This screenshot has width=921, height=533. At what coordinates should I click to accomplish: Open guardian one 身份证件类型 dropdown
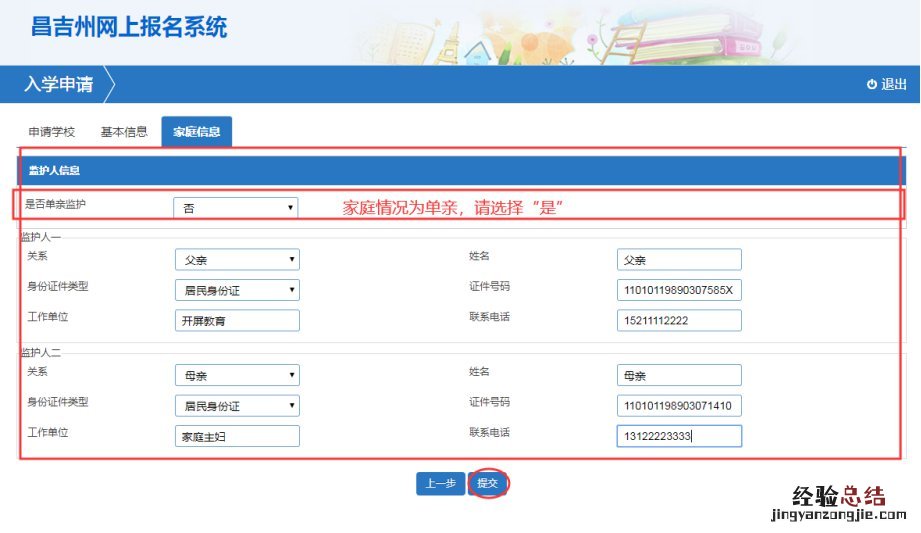(236, 290)
